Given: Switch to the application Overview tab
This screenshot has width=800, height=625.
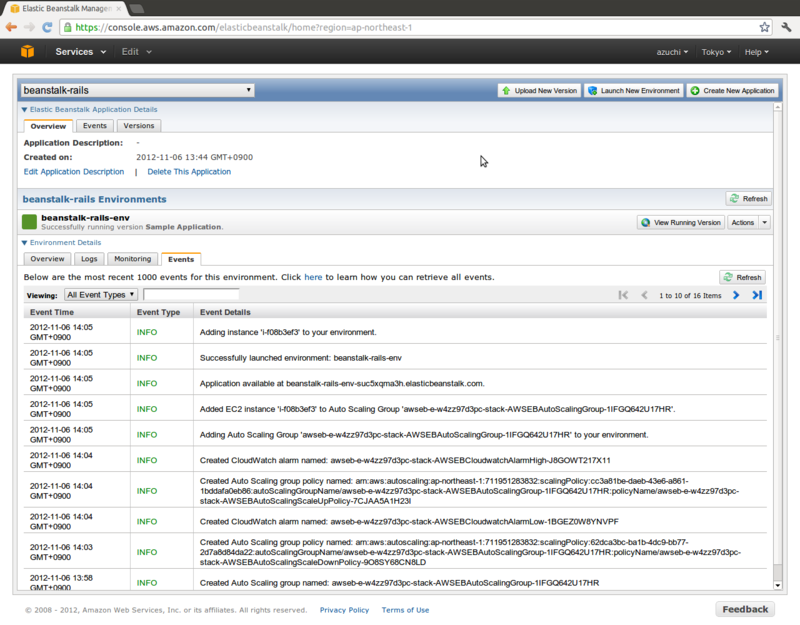Looking at the screenshot, I should tap(48, 126).
